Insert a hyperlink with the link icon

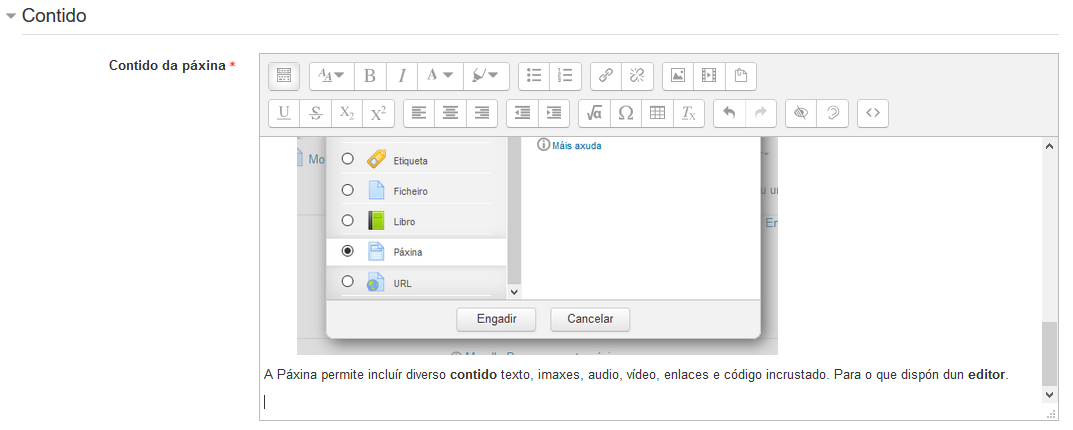pos(605,75)
